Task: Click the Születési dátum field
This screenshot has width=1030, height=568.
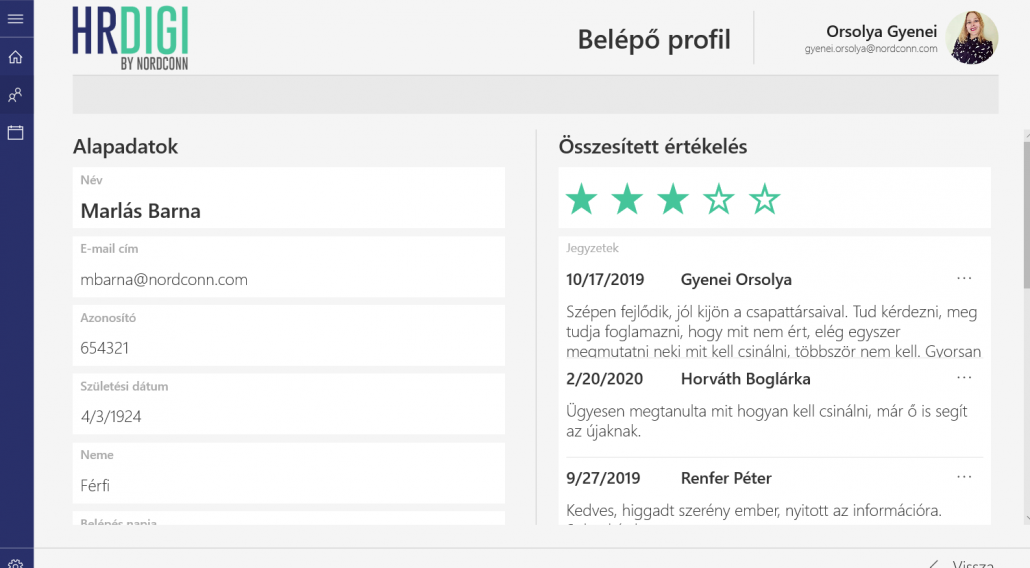Action: [x=288, y=416]
